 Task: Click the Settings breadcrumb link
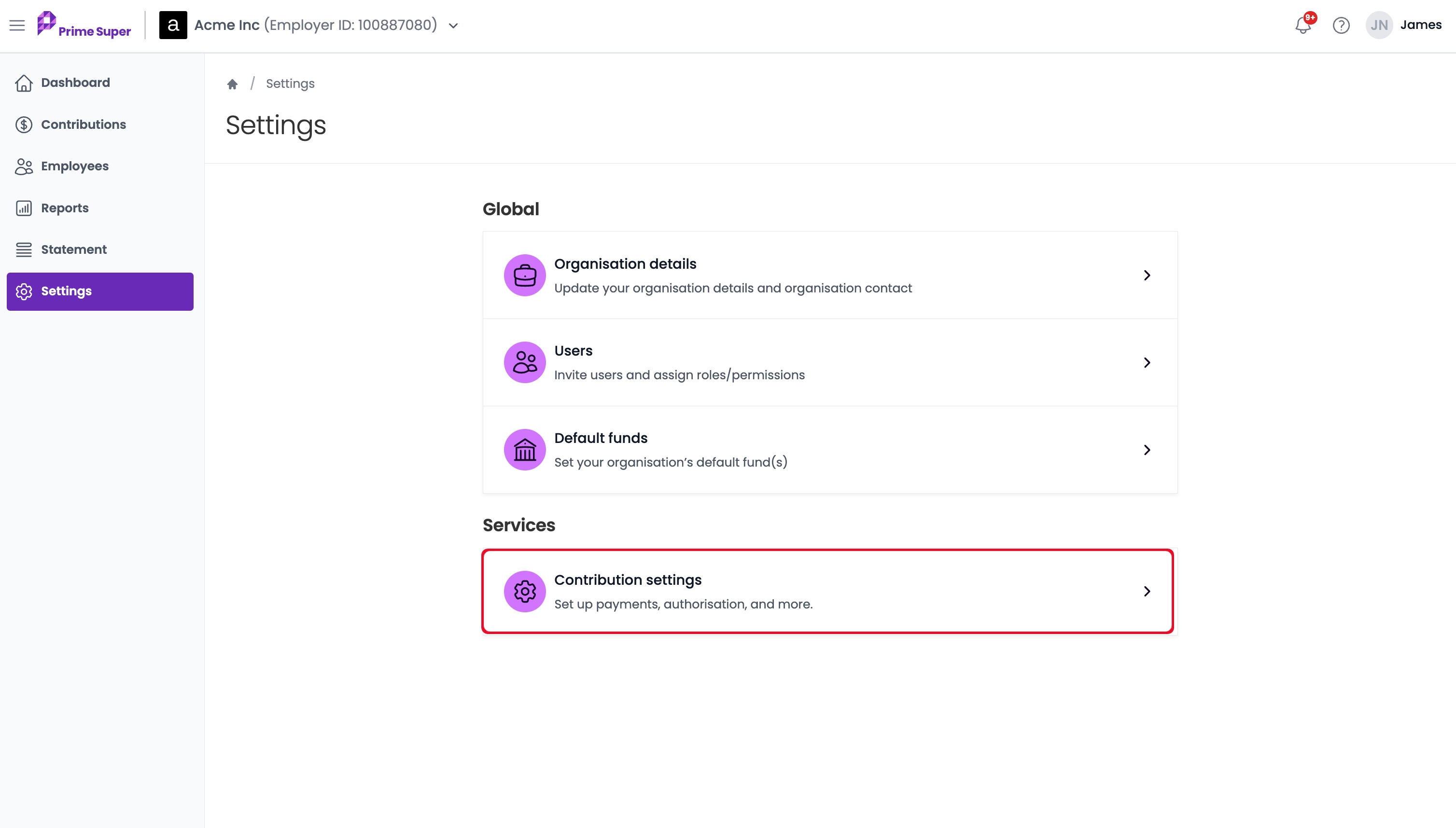coord(290,83)
